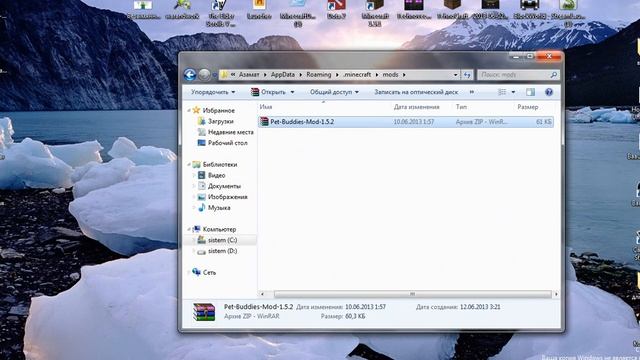Click the change view icon
The width and height of the screenshot is (640, 360).
click(x=502, y=92)
